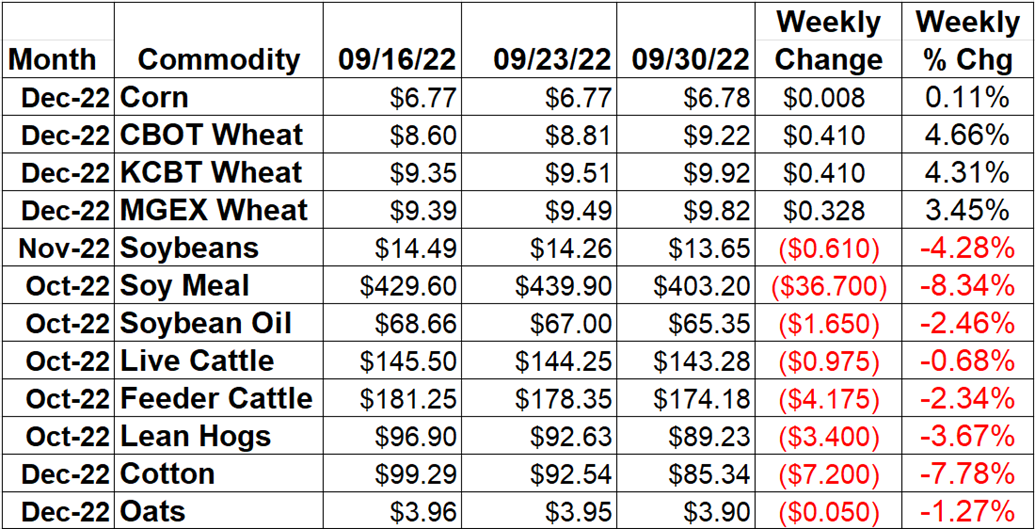Click the KCBT Wheat $9.92 price cell

687,172
